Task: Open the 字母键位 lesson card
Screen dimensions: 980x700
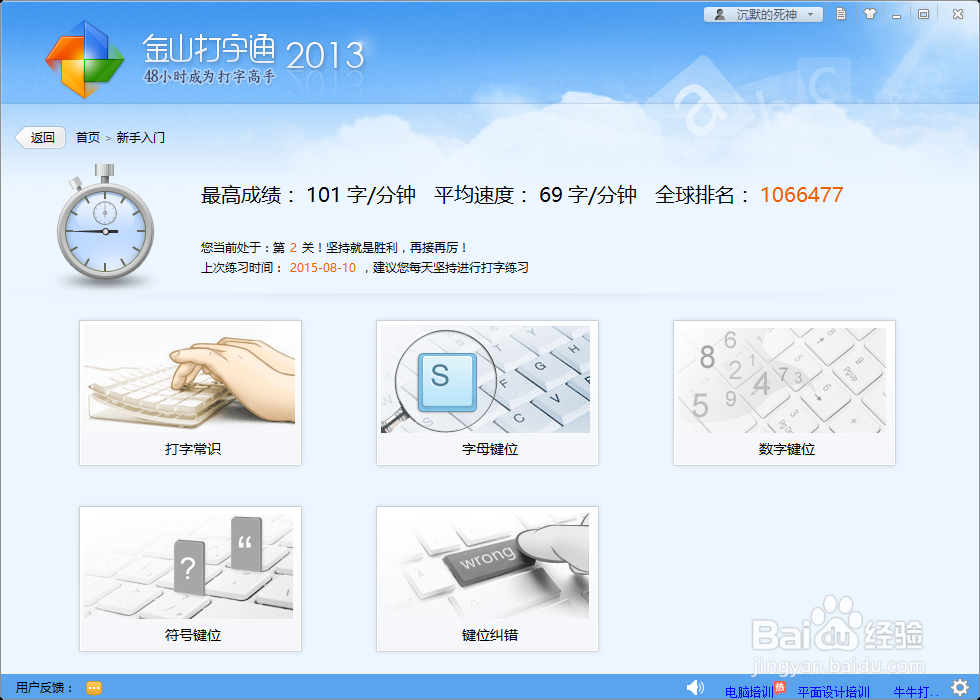Action: (x=488, y=393)
